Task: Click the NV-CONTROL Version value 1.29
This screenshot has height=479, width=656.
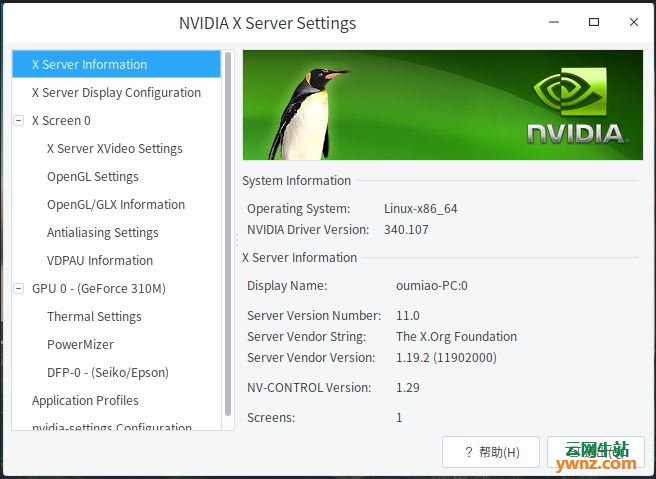Action: [407, 387]
